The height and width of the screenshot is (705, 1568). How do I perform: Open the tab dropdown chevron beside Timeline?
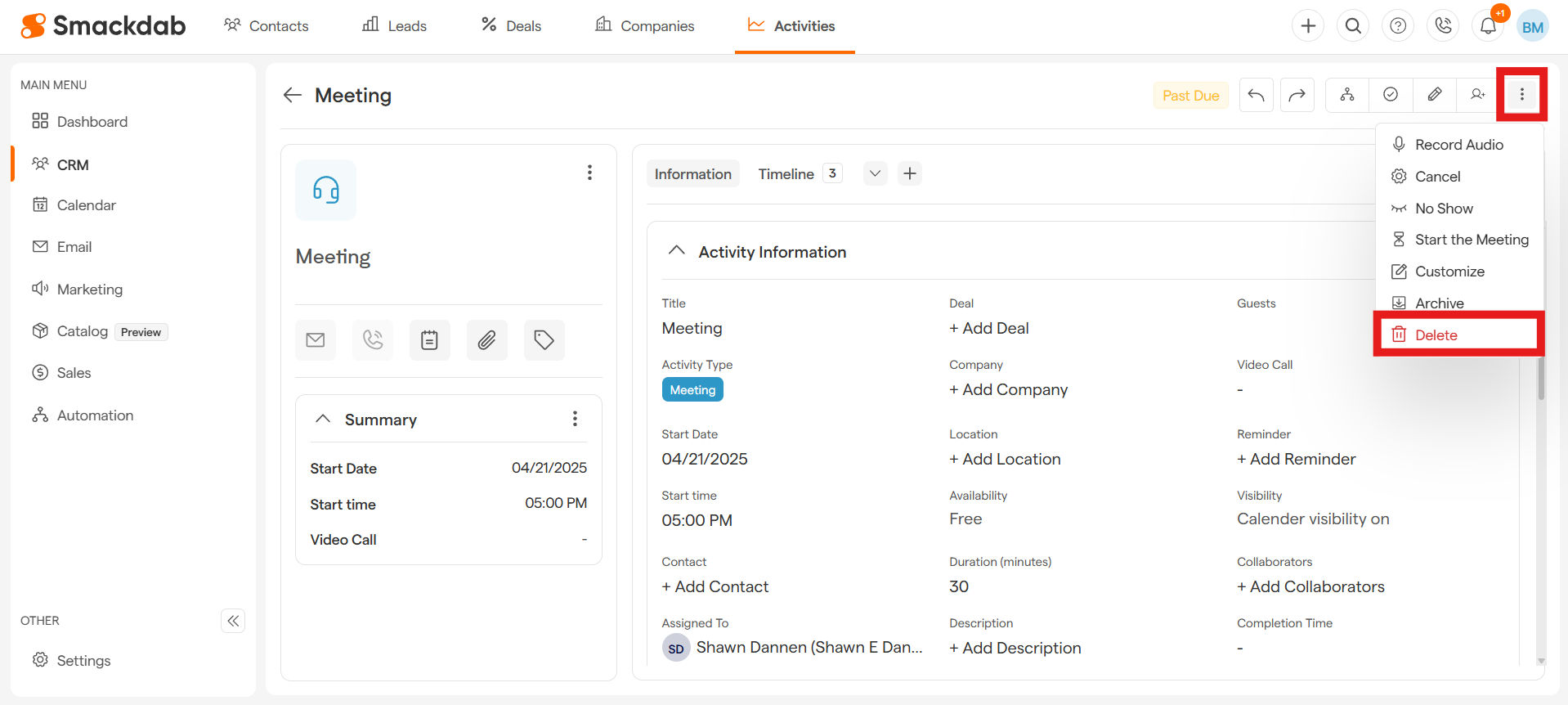(x=875, y=173)
